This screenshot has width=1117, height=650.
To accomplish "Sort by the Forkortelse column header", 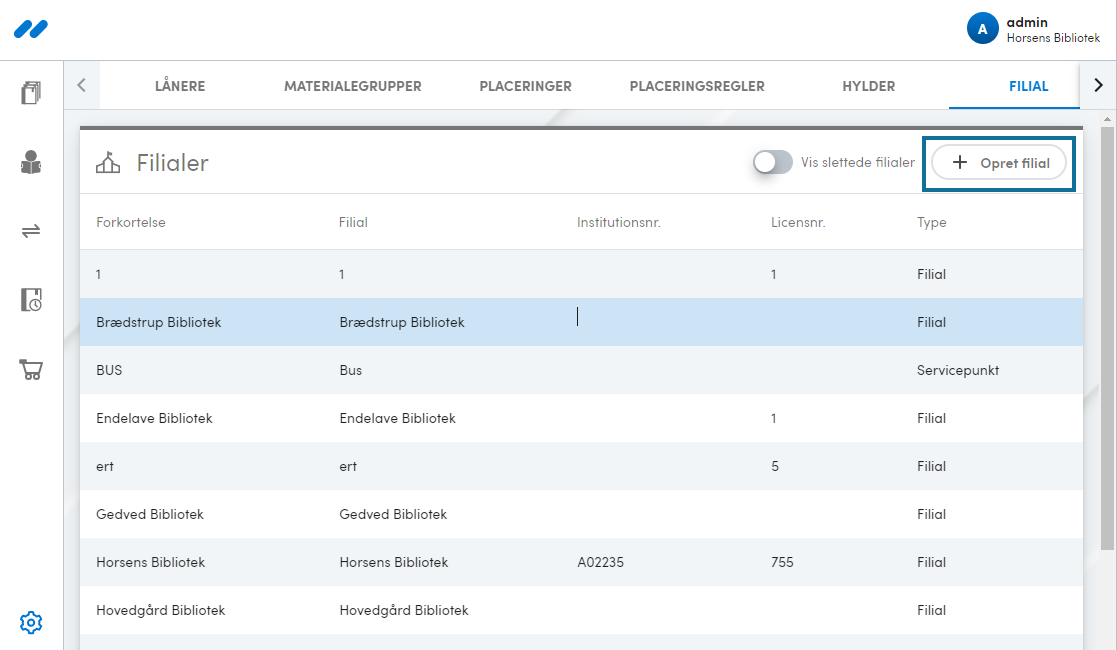I will coord(131,222).
